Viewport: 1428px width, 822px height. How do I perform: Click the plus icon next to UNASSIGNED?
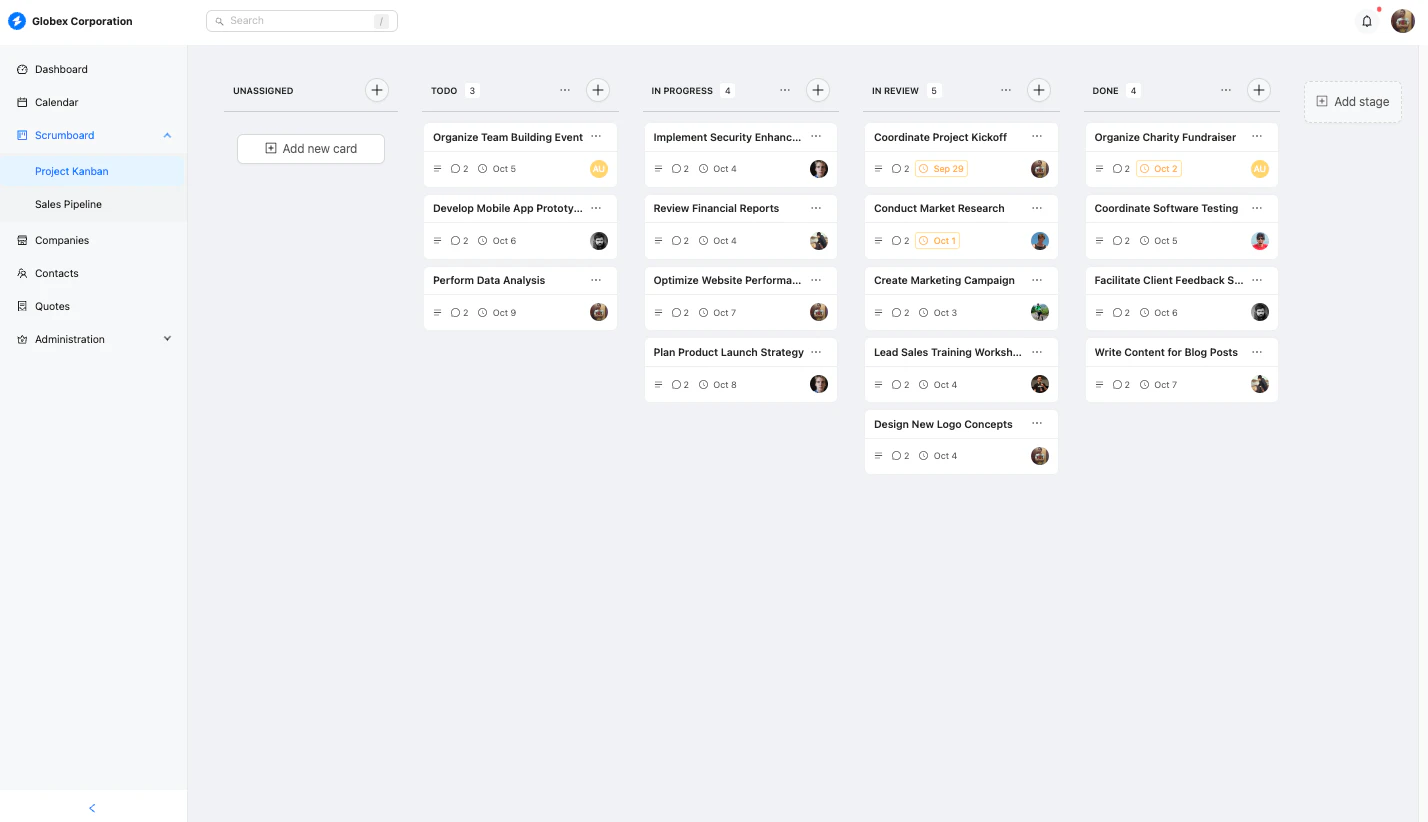377,90
